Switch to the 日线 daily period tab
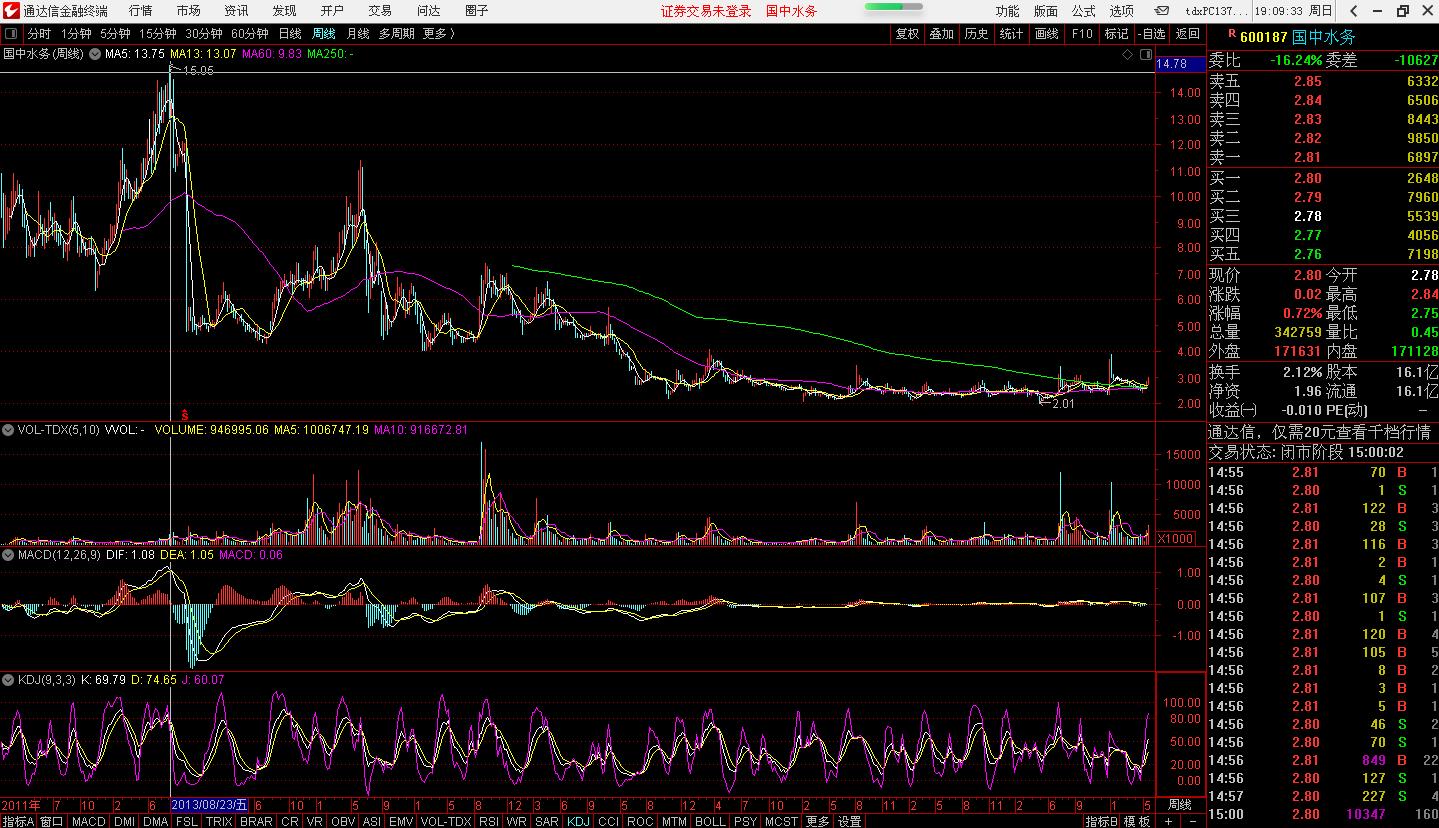 pos(289,34)
